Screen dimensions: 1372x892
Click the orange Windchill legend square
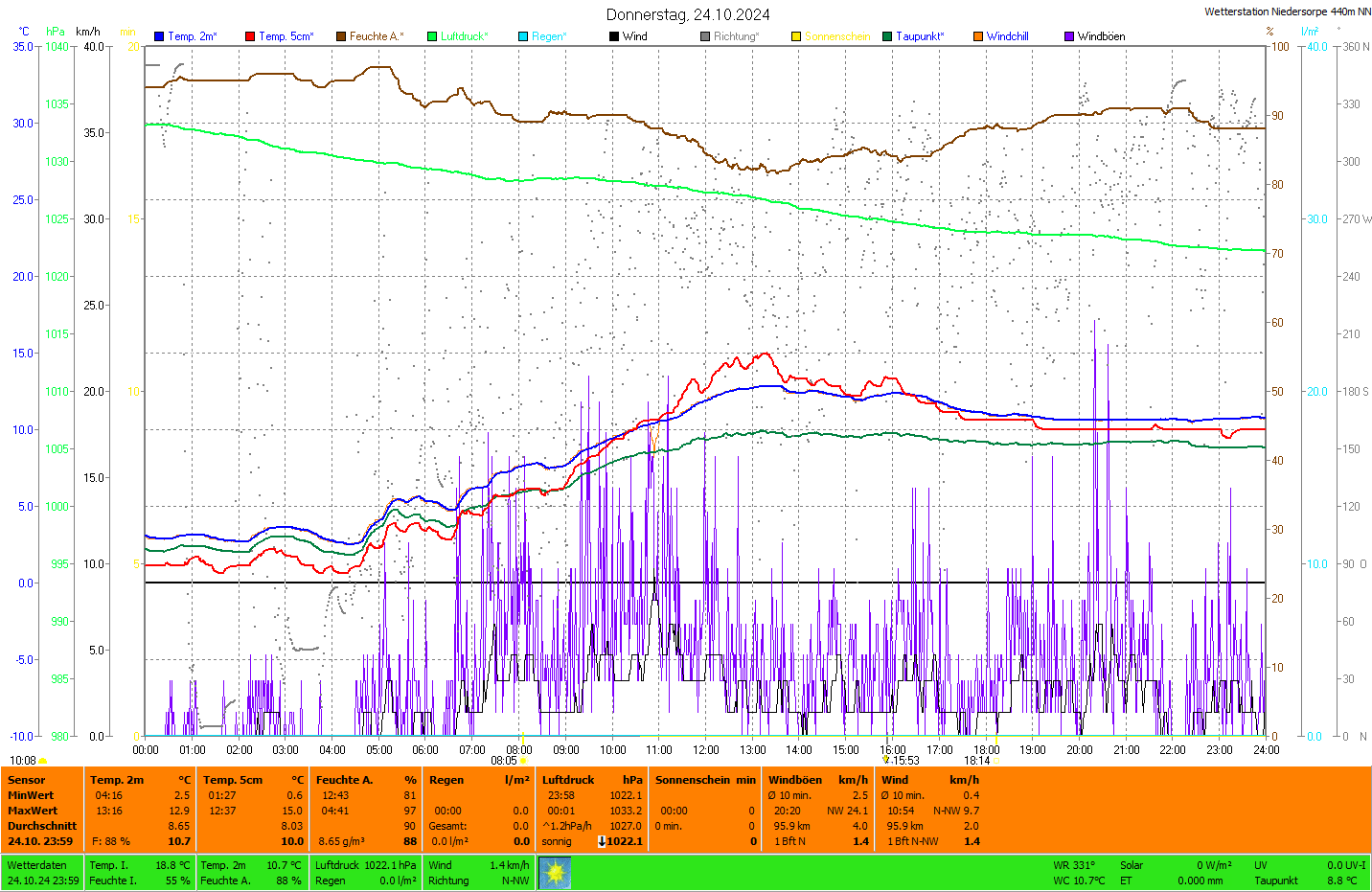coord(978,36)
